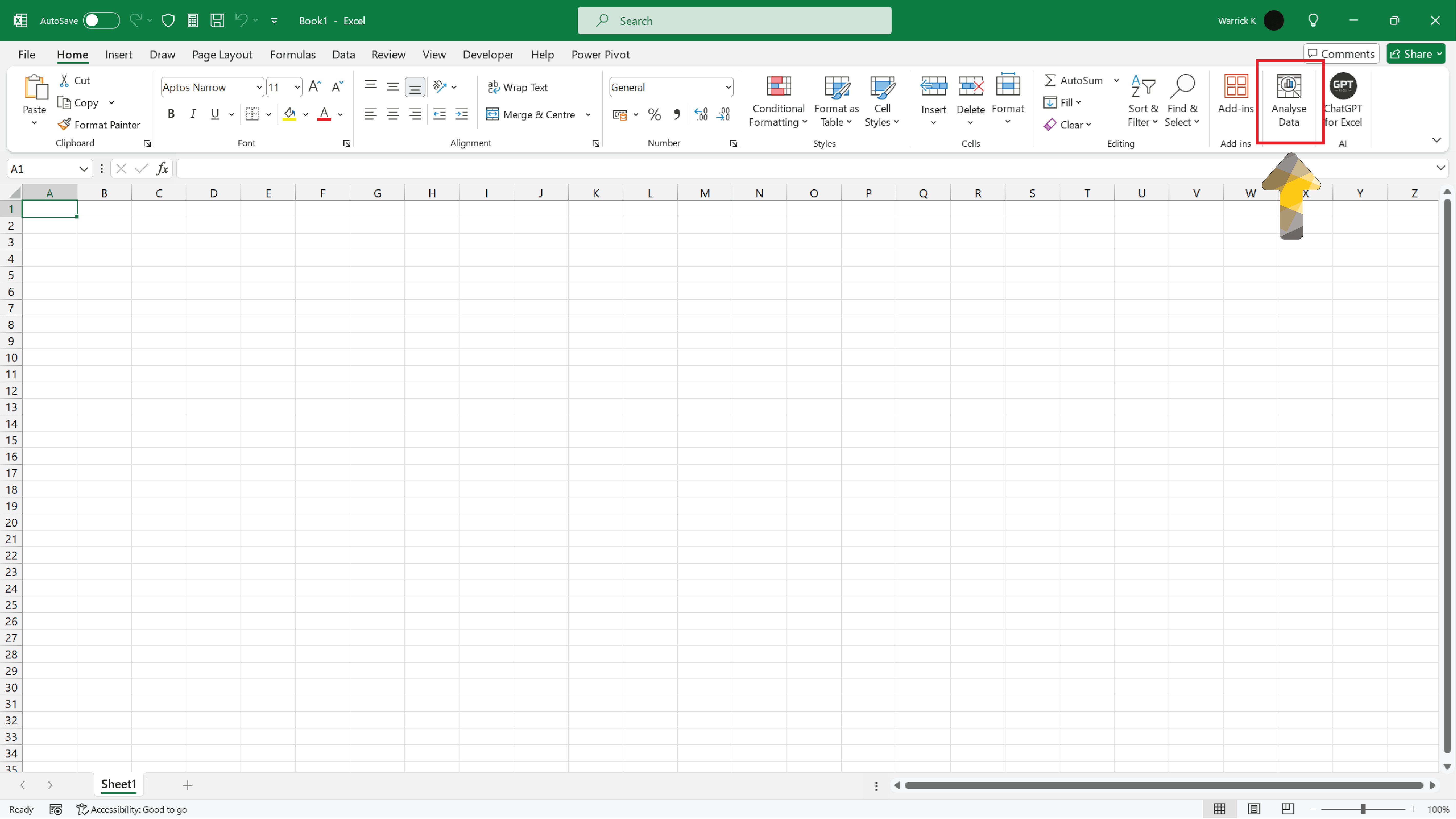Image resolution: width=1456 pixels, height=819 pixels.
Task: Click the AutoSum button
Action: 1073,80
